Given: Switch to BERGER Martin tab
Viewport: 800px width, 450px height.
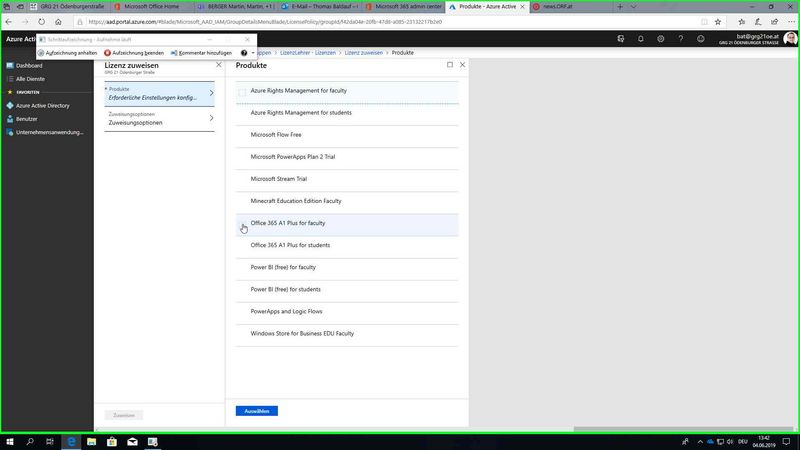Looking at the screenshot, I should (x=235, y=7).
